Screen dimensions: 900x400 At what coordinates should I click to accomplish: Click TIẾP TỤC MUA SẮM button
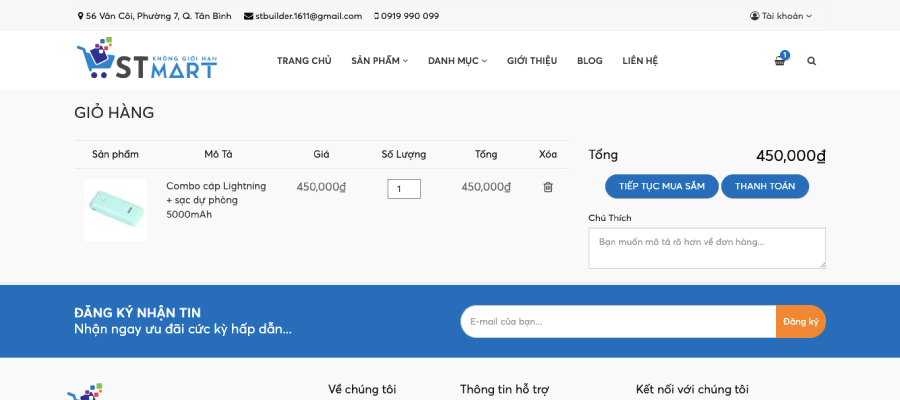click(x=662, y=187)
